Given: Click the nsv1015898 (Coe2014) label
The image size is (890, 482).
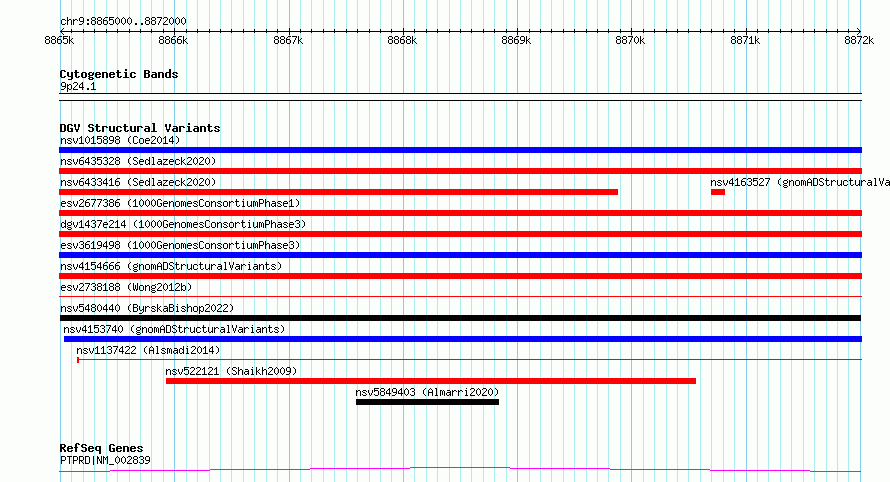Looking at the screenshot, I should (x=120, y=140).
